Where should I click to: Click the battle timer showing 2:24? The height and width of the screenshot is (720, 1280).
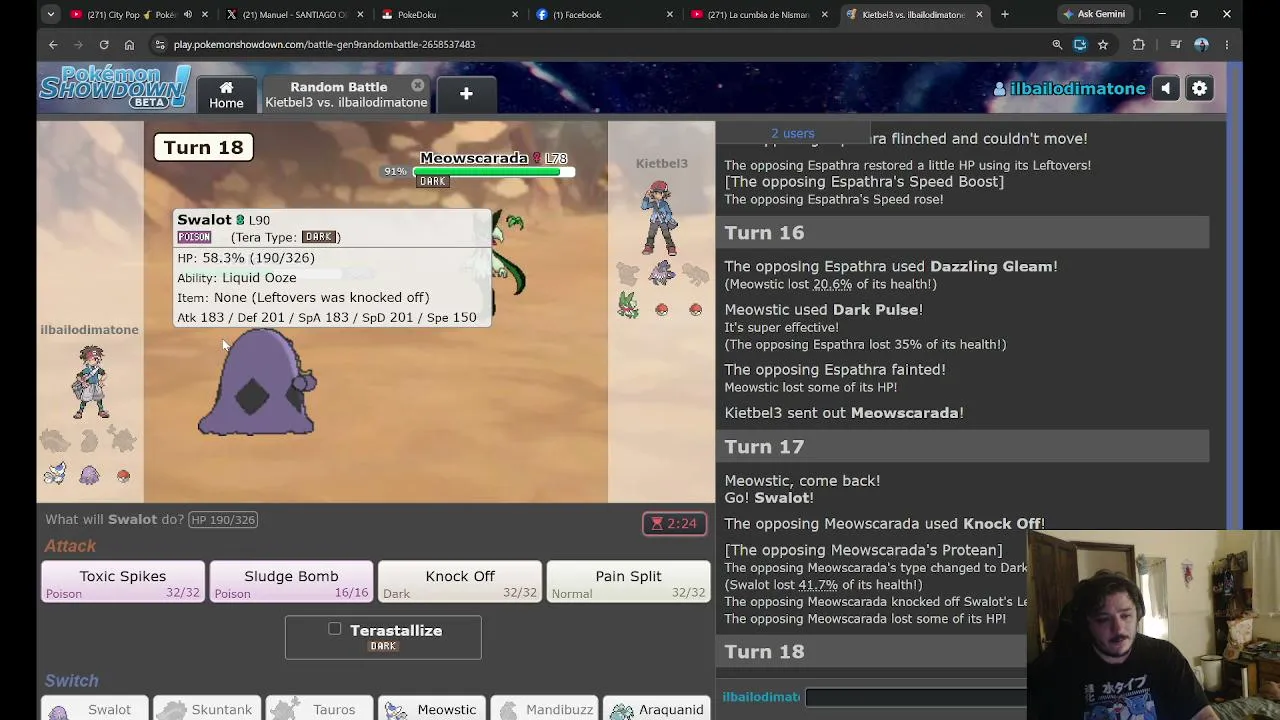[x=674, y=523]
